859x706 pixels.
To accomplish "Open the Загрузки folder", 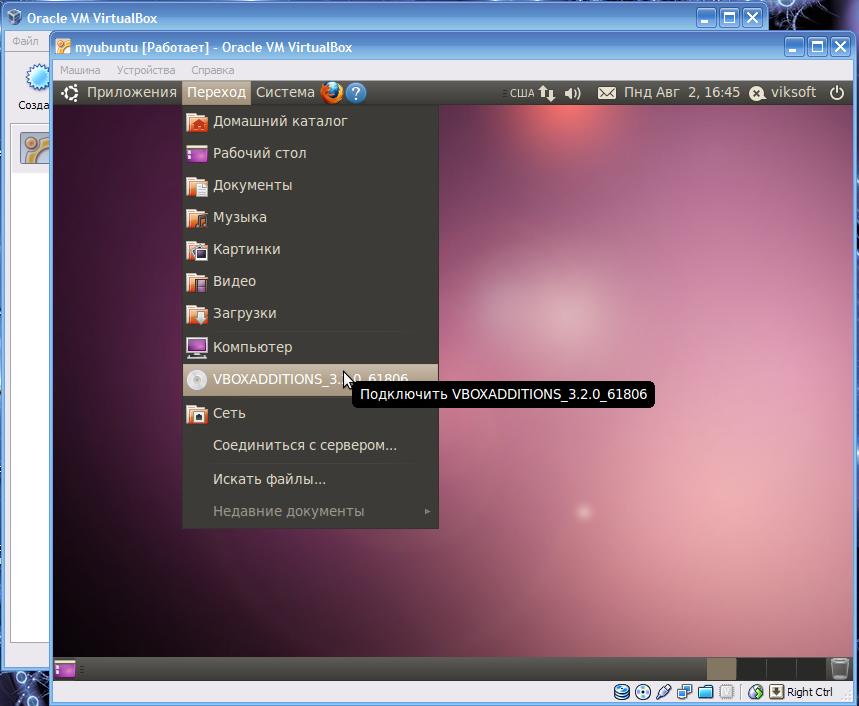I will (x=310, y=313).
